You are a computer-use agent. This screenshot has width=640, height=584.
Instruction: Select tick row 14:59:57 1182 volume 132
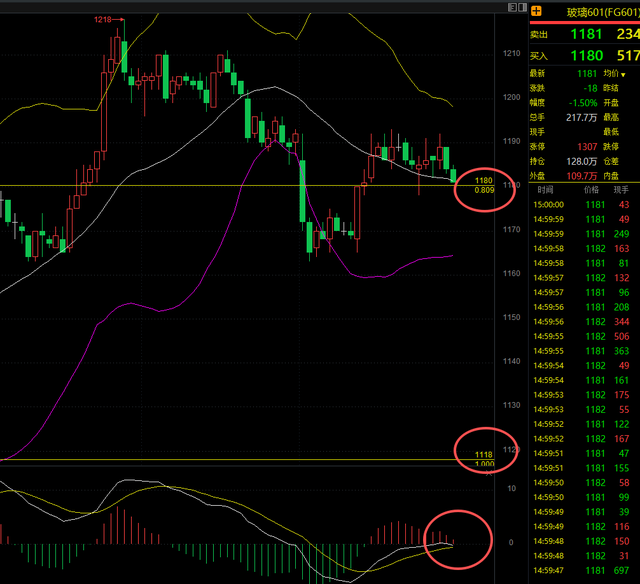[584, 278]
